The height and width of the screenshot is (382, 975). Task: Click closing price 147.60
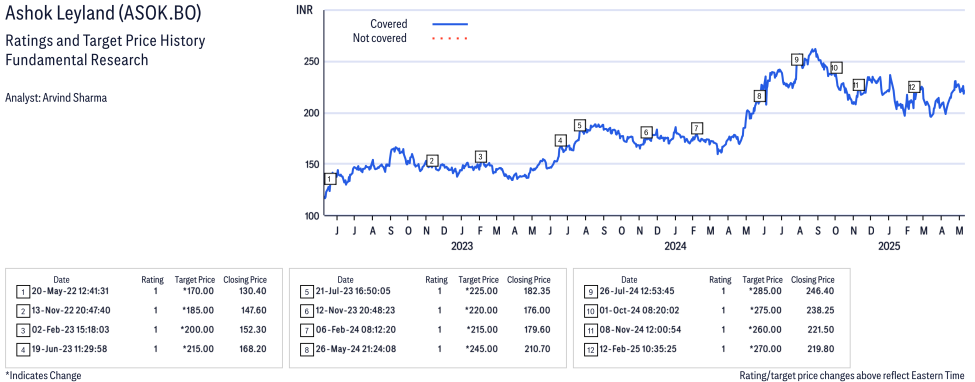point(252,310)
